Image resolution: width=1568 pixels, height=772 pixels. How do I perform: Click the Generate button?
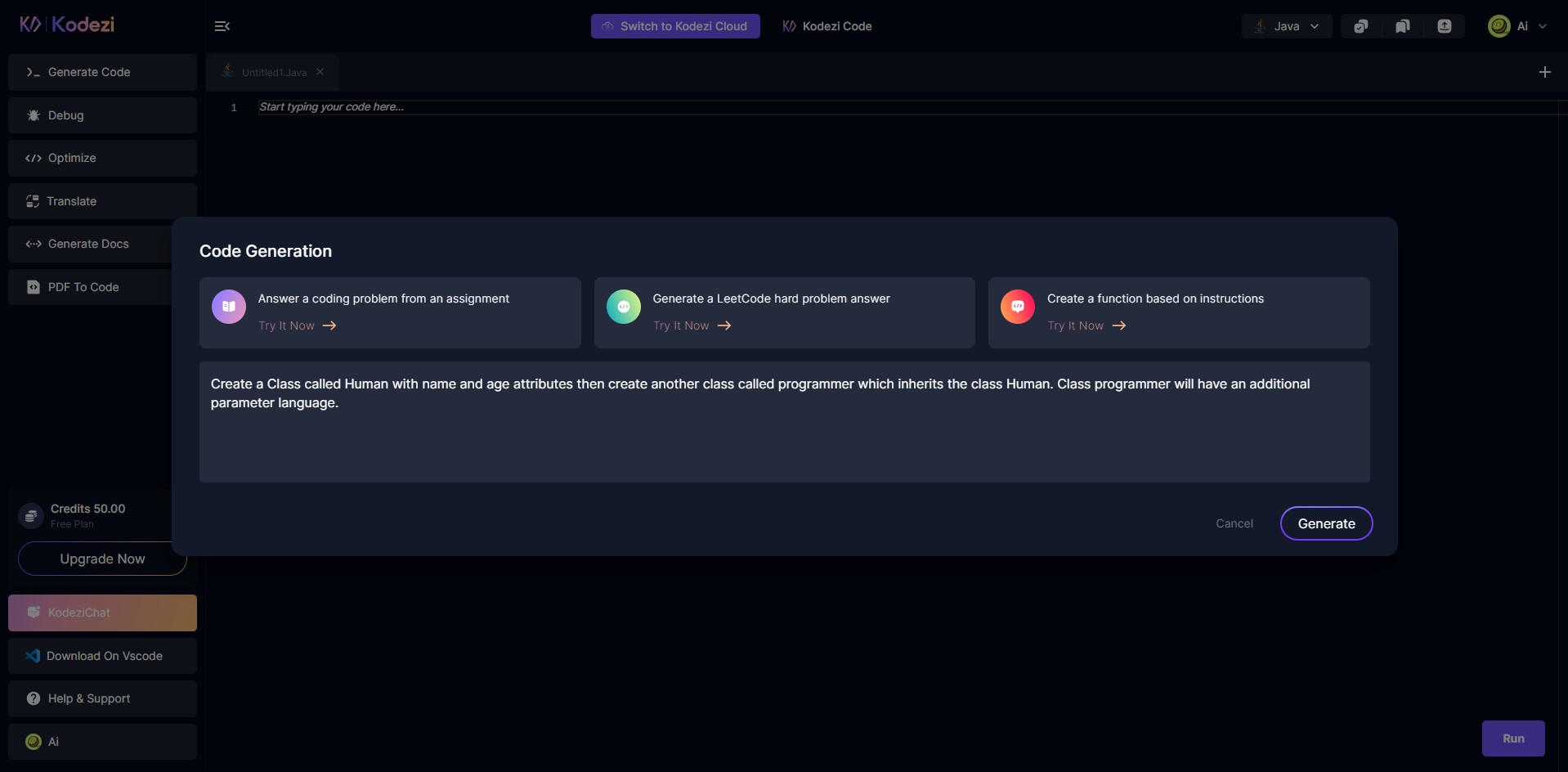tap(1327, 523)
